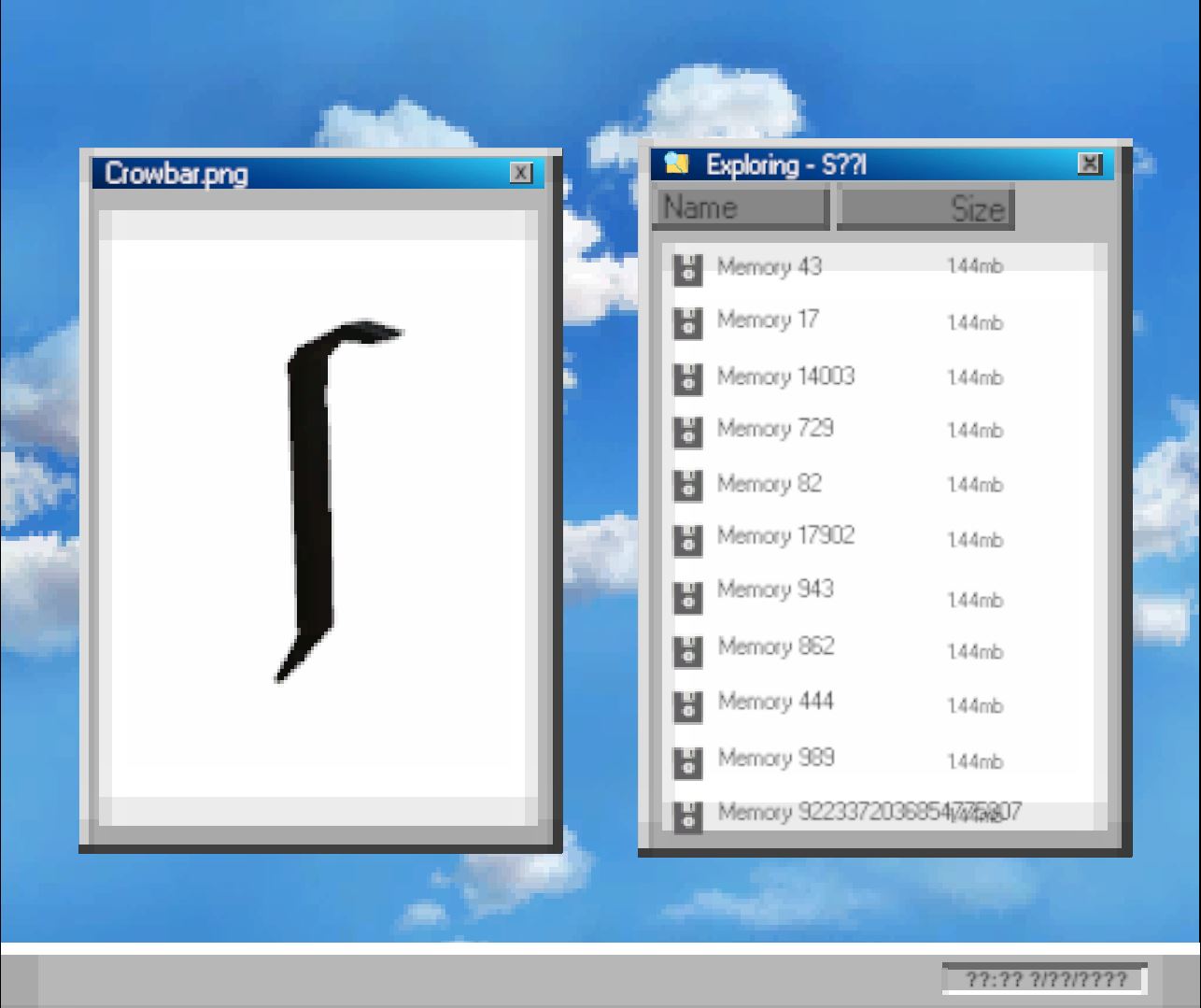Screen dimensions: 1201x1008
Task: Select the file named Memory 82
Action: coord(770,484)
